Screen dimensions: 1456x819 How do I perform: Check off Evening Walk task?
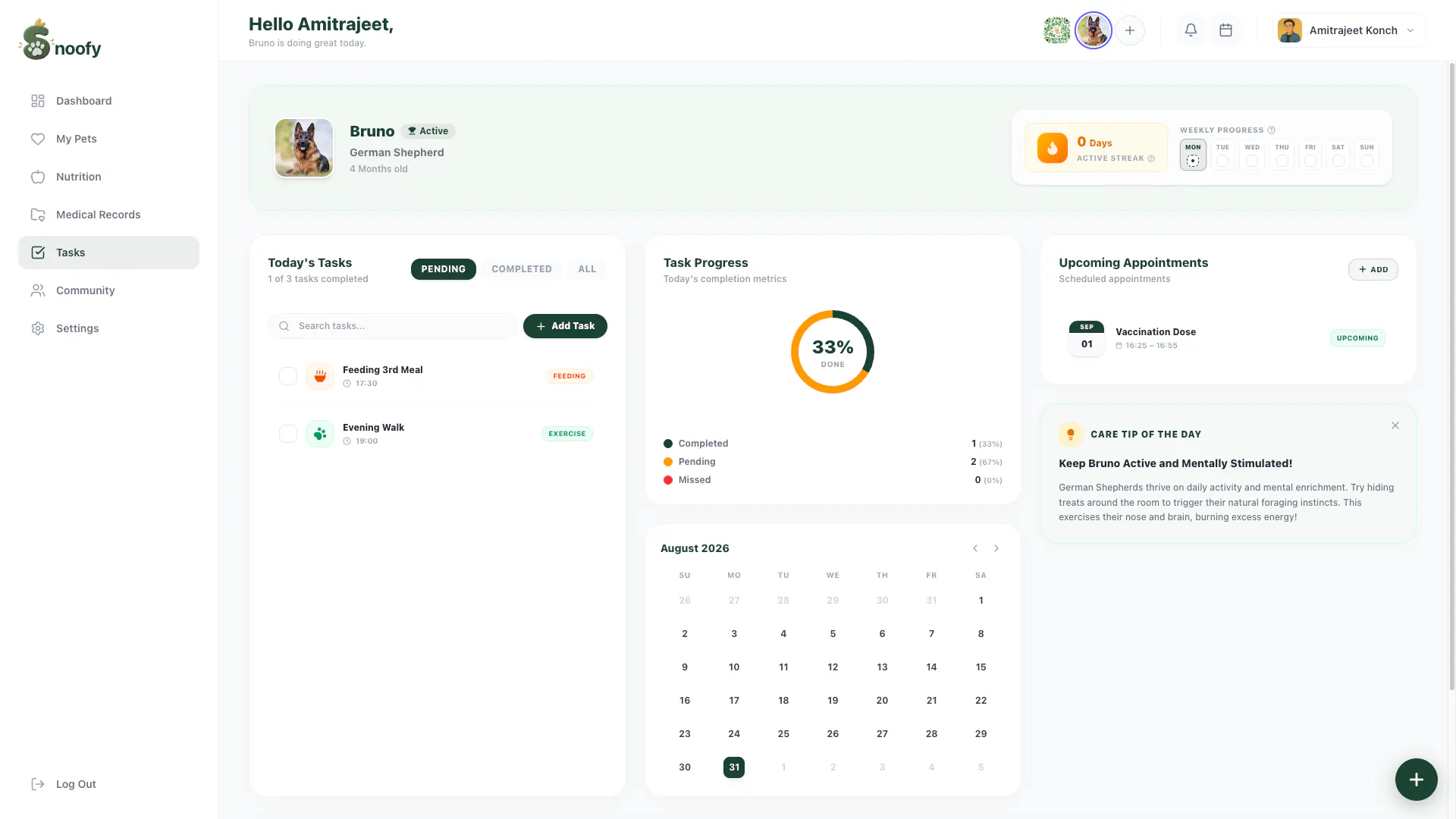[288, 434]
